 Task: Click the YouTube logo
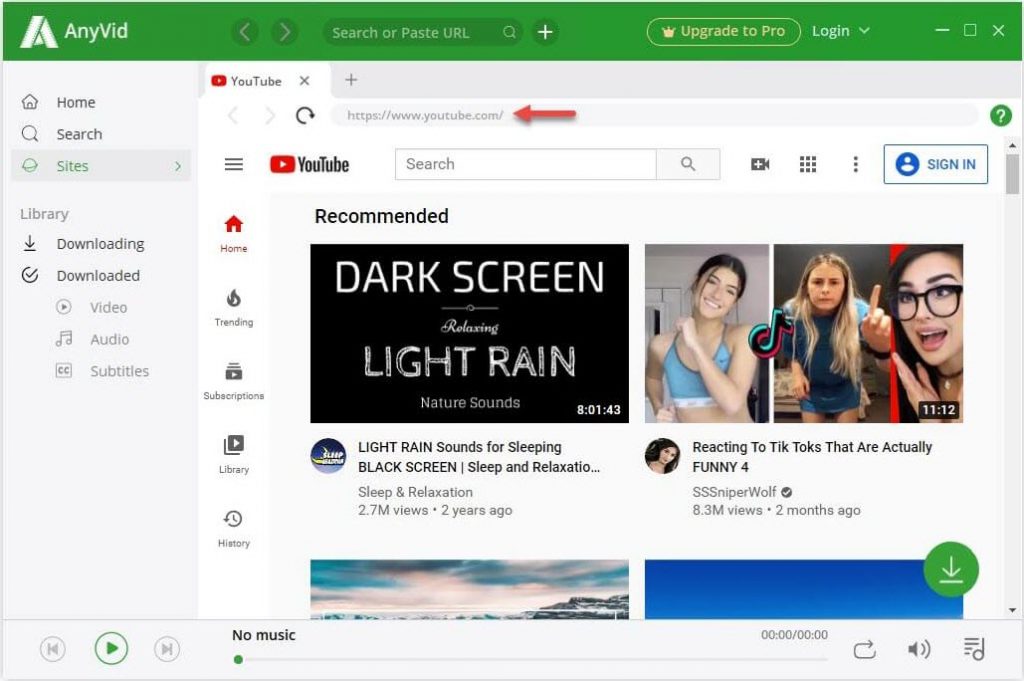coord(310,165)
